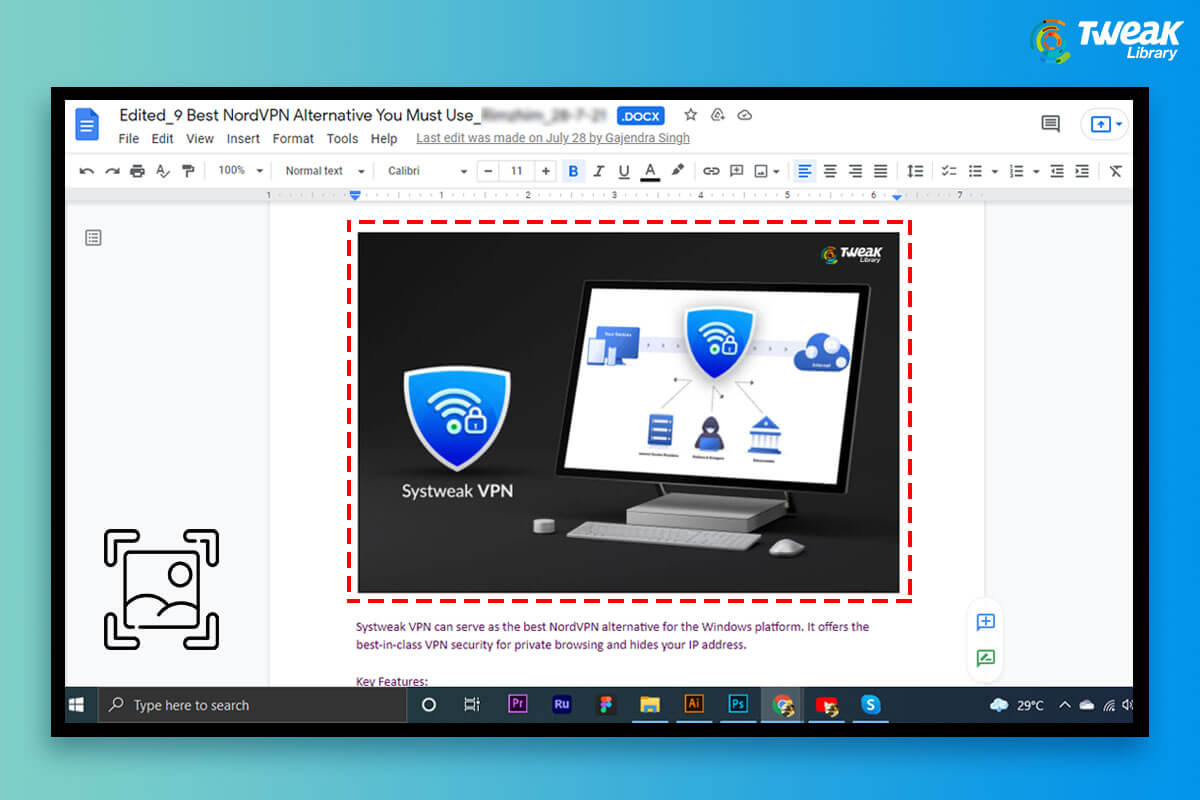This screenshot has width=1200, height=800.
Task: Toggle Bold formatting
Action: 573,171
